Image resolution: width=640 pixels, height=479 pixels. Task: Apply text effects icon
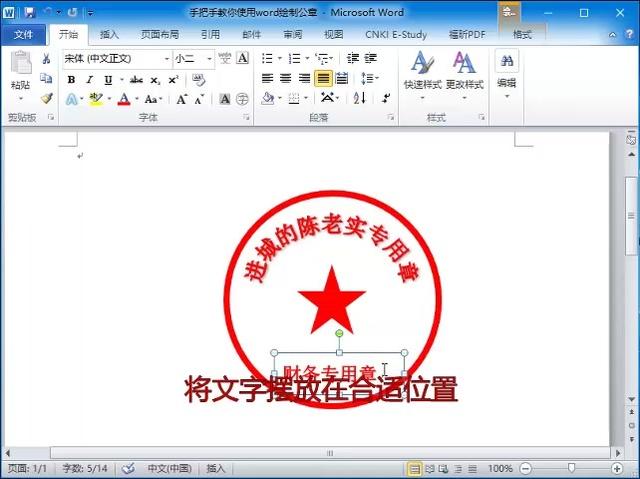[71, 99]
